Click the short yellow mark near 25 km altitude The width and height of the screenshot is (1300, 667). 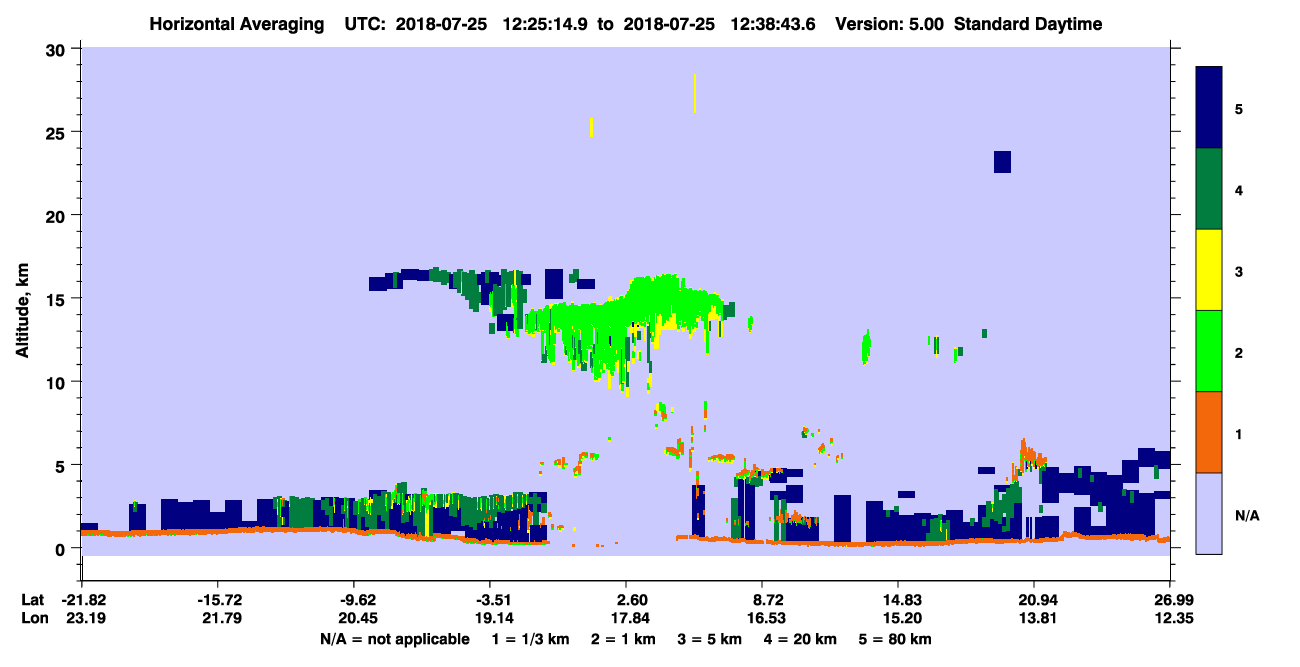(592, 127)
